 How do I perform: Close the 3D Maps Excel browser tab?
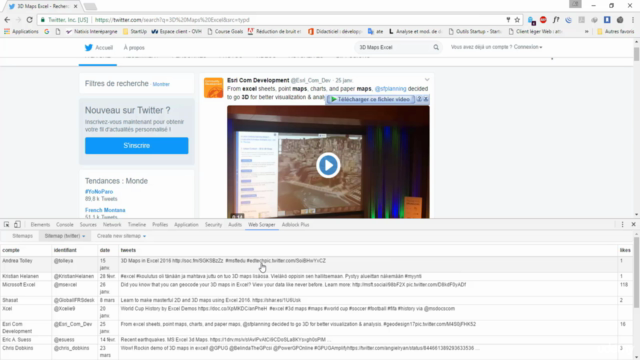76,6
